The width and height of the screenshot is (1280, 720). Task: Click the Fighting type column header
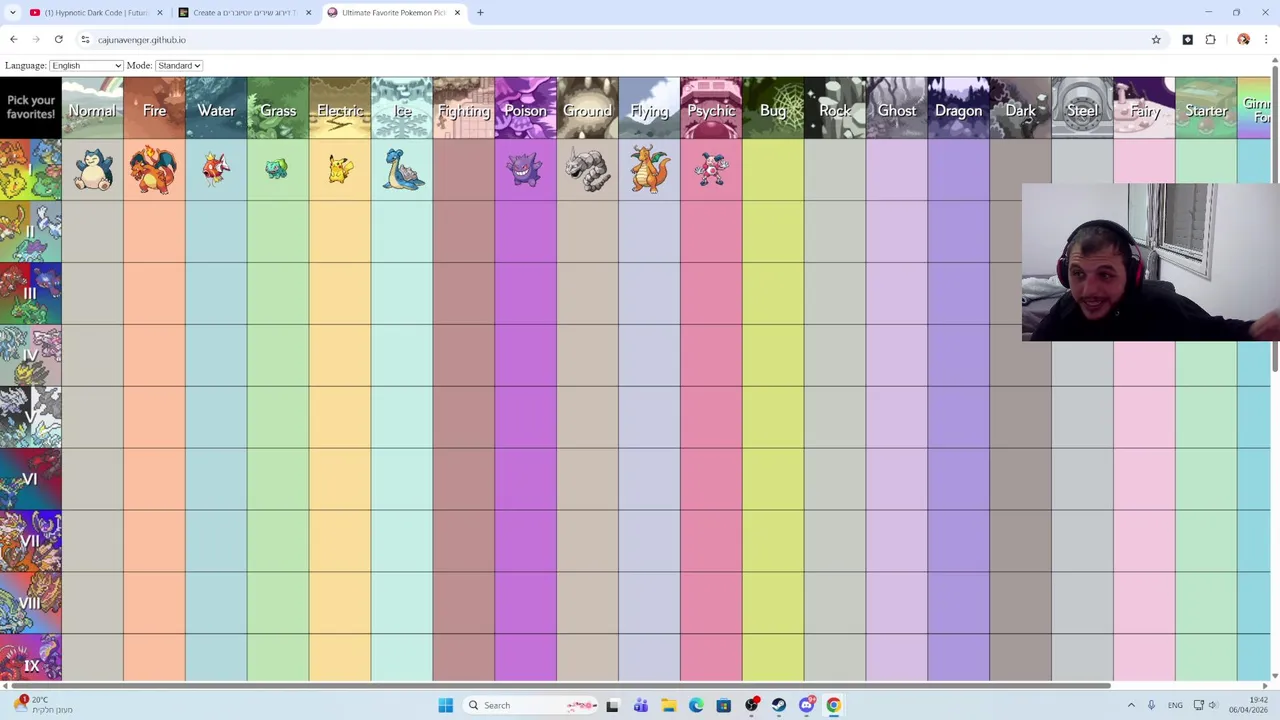point(464,108)
